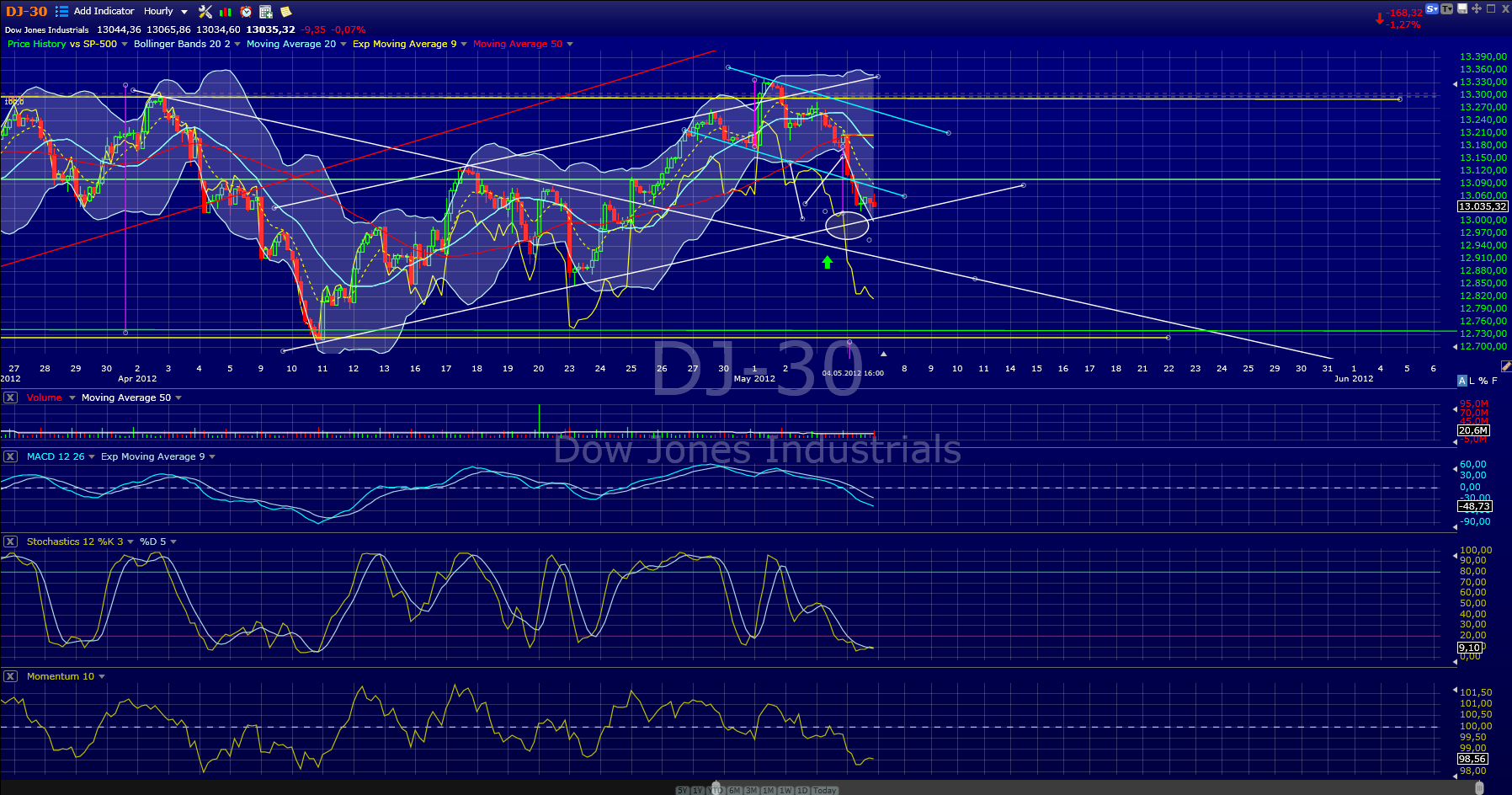Click the four-arrow move icon

1477,8
